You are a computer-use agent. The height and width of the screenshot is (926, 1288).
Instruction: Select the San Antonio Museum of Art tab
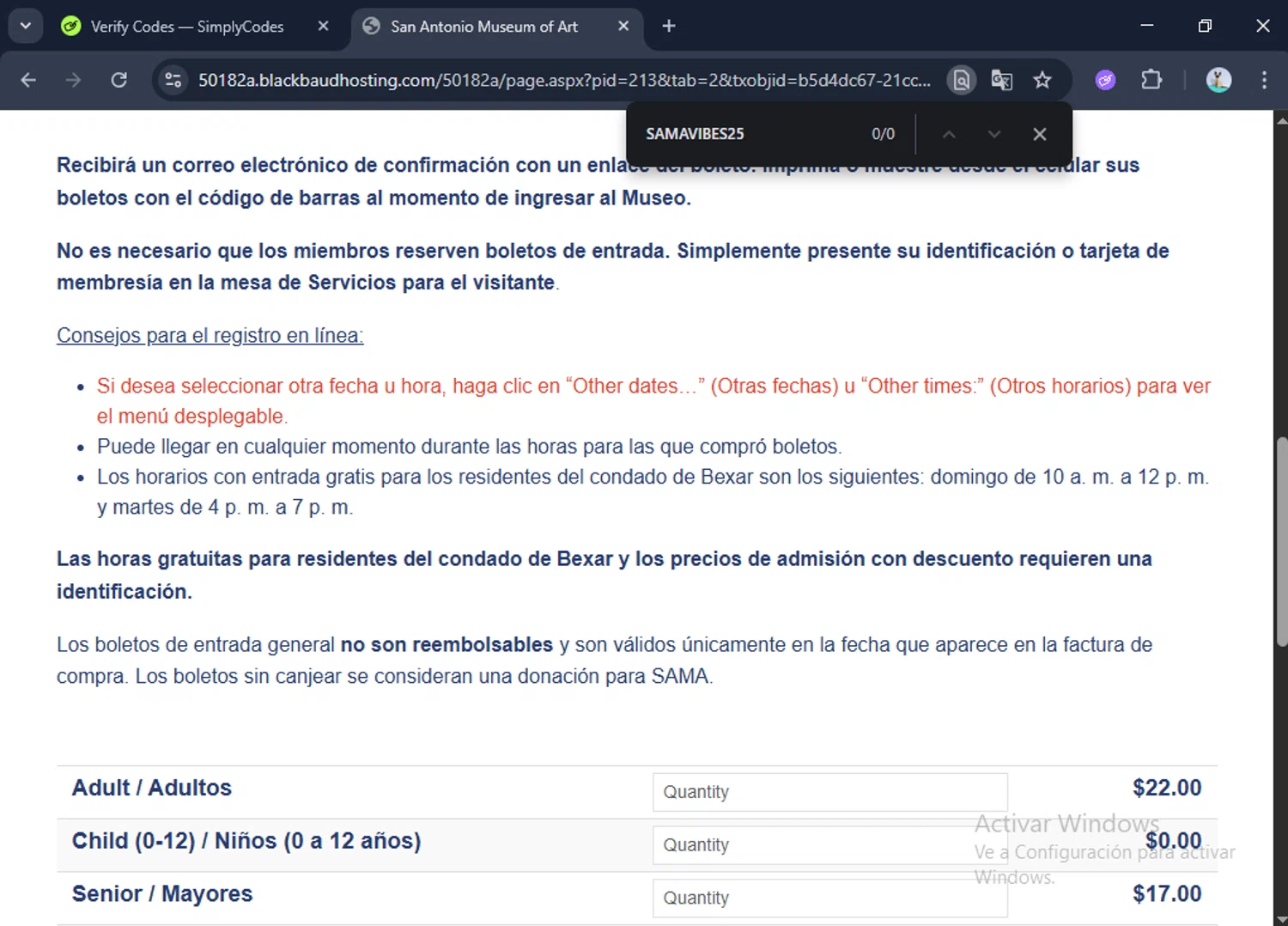484,27
